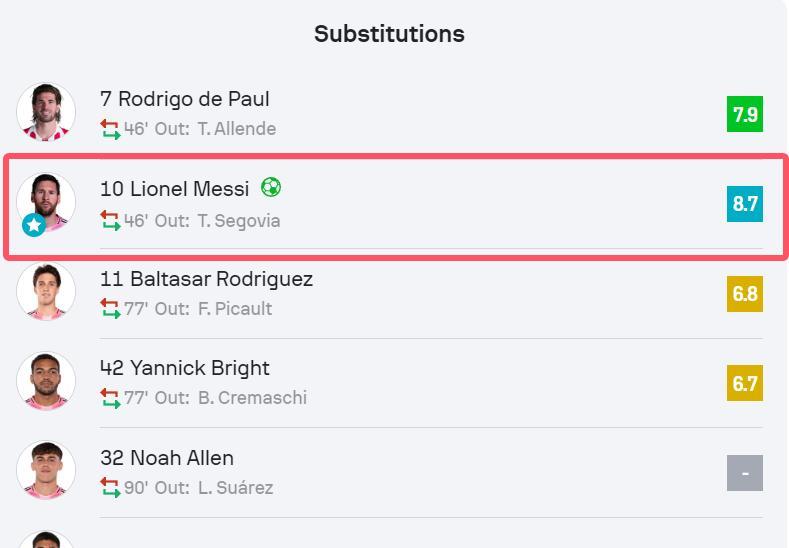
Task: Open the 32 Noah Allen player link
Action: (167, 458)
